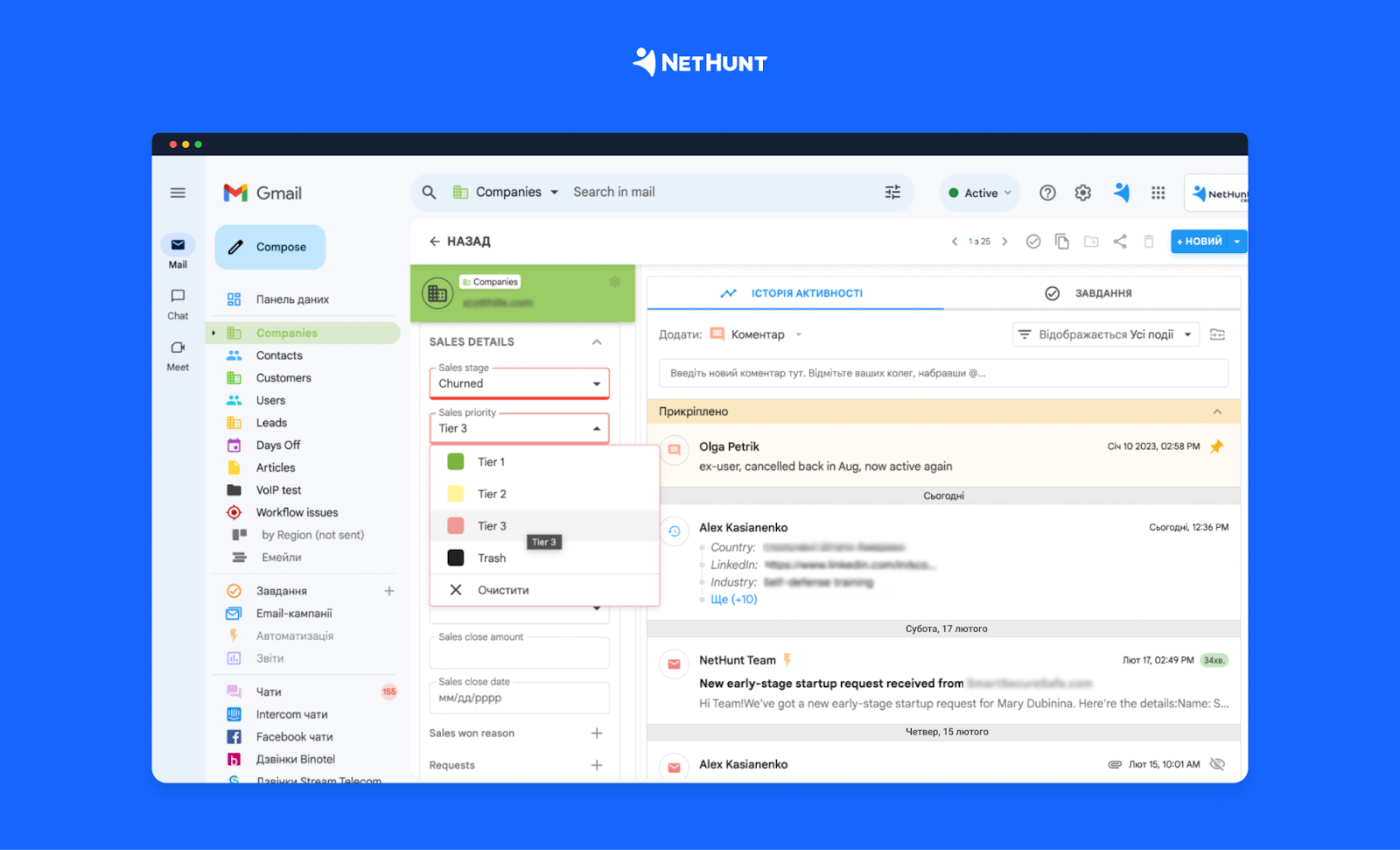Expand the Companies folder tree arrow

tap(213, 333)
